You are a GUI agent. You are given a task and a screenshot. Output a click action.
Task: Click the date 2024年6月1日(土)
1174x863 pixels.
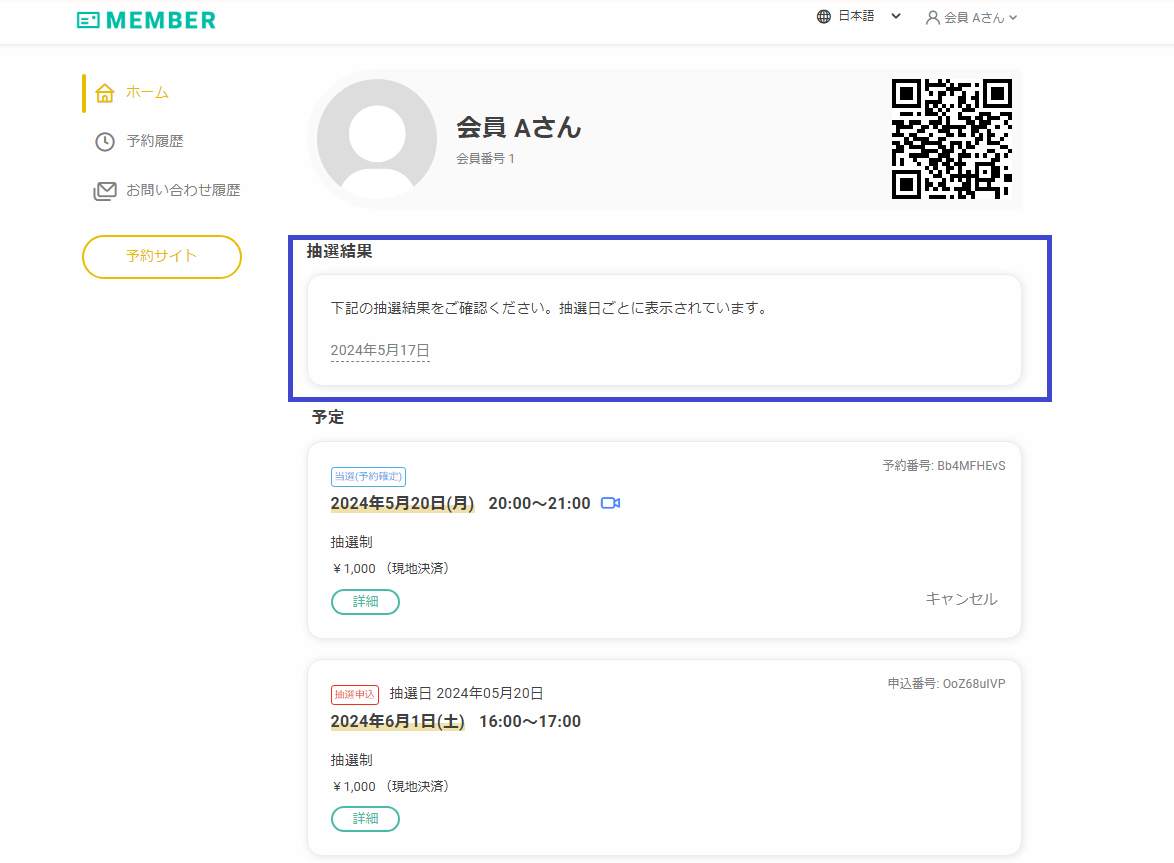pyautogui.click(x=398, y=722)
